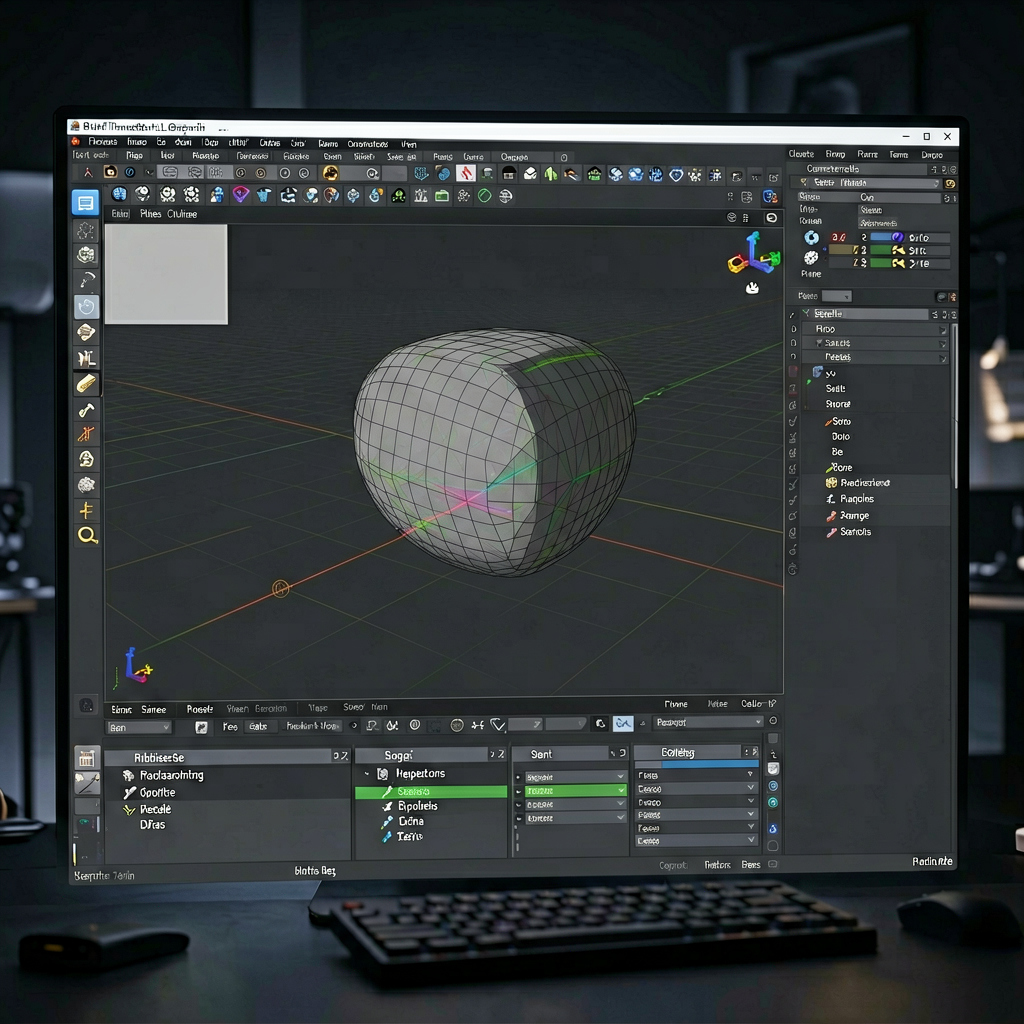Switch to the Poeslt tab below the viewport

(x=199, y=709)
